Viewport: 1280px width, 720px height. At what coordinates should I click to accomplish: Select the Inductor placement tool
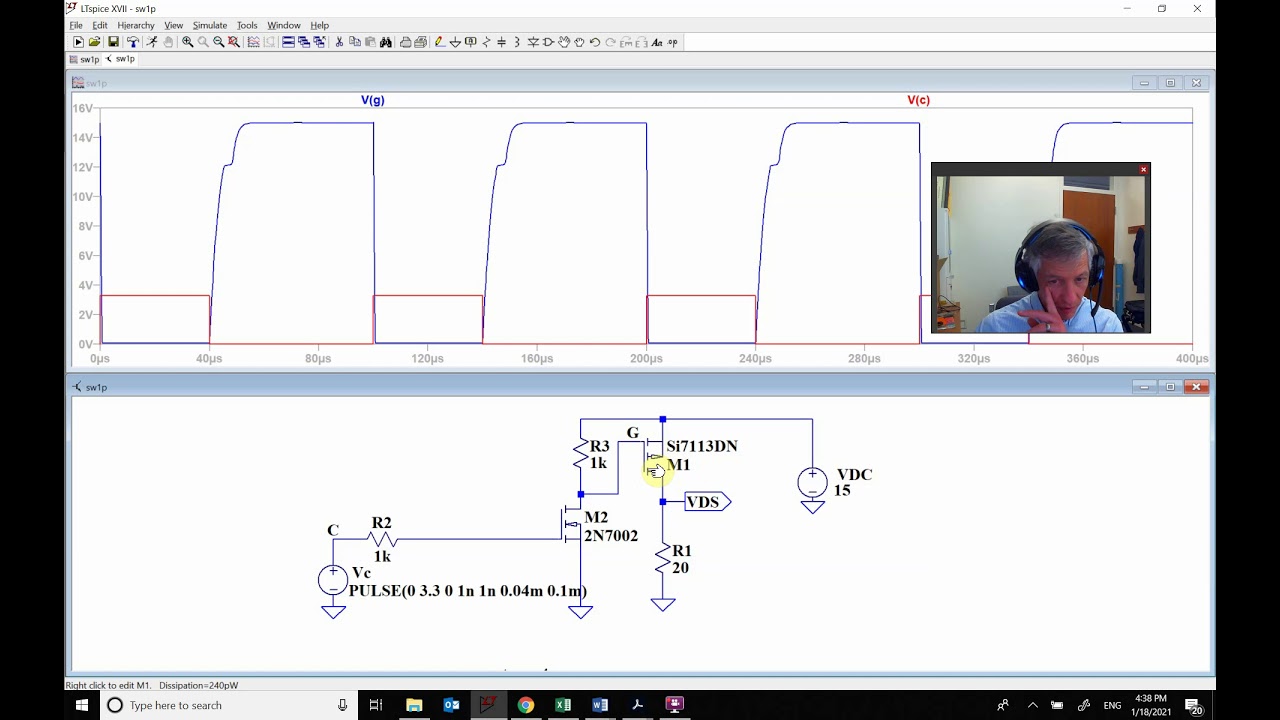point(516,42)
